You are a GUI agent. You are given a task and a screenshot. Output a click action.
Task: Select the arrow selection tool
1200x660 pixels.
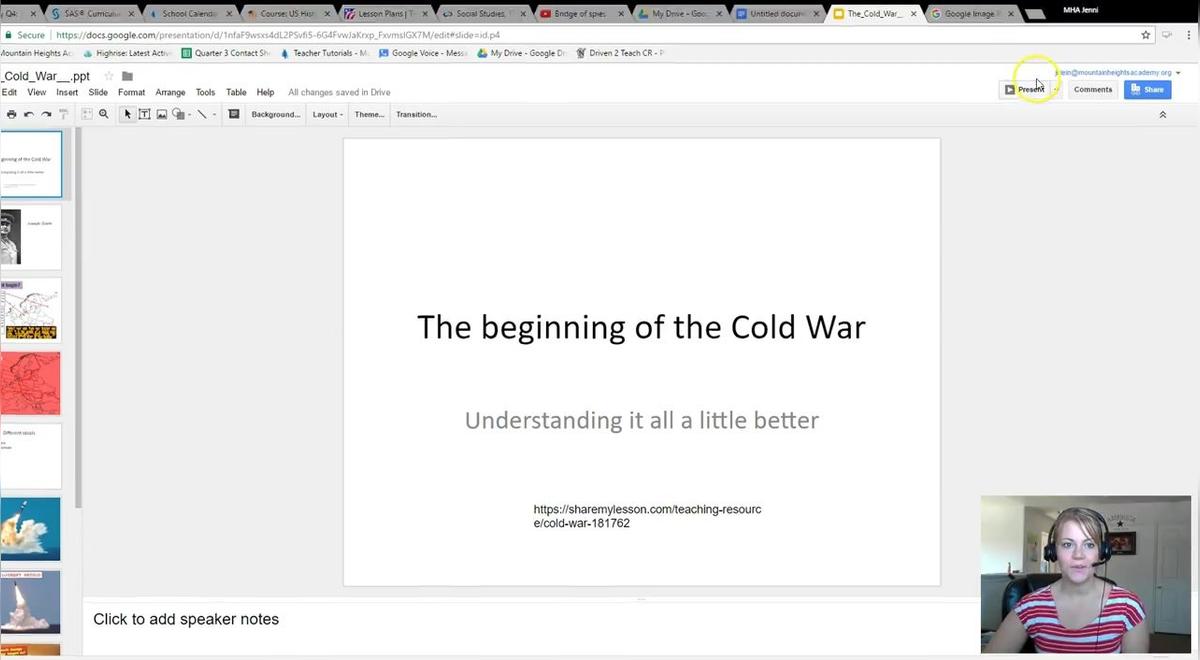tap(127, 114)
